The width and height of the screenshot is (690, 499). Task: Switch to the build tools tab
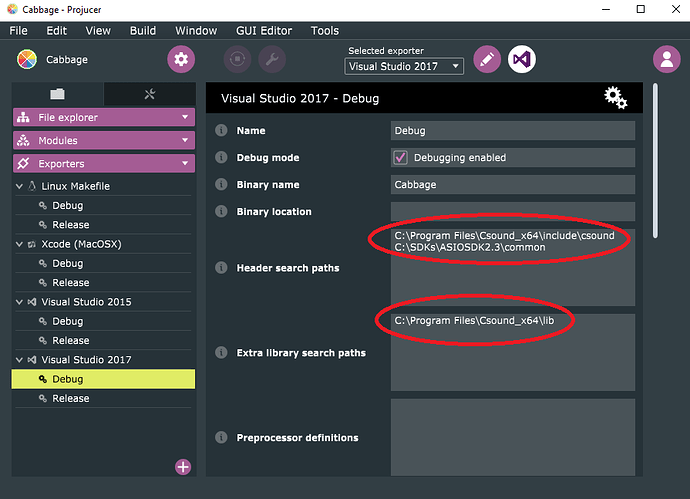click(150, 94)
